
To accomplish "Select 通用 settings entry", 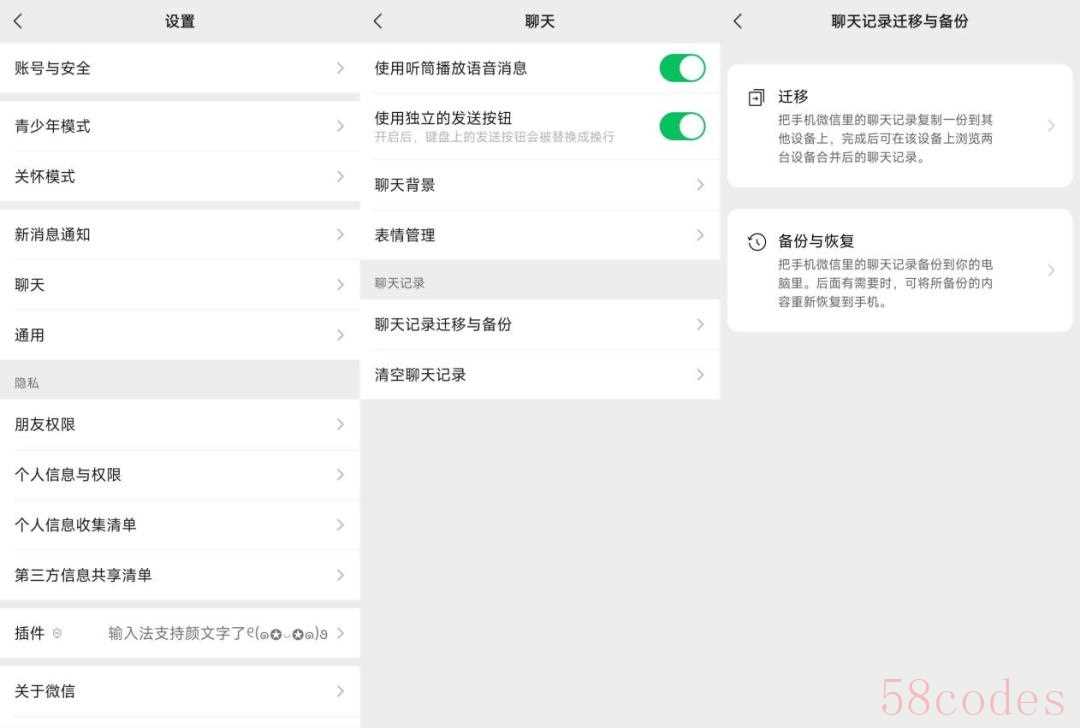I will click(180, 335).
